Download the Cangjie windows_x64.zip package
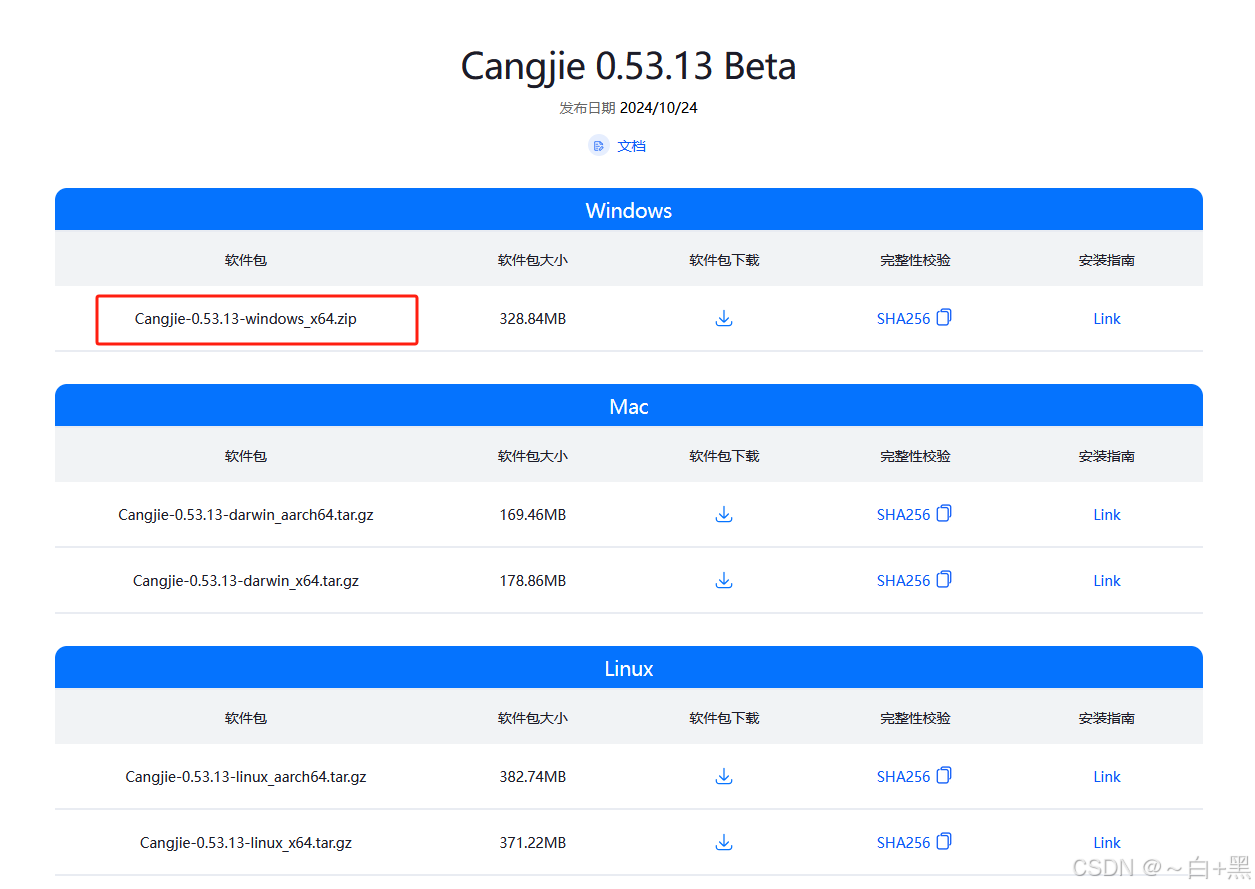This screenshot has width=1255, height=889. [x=724, y=319]
